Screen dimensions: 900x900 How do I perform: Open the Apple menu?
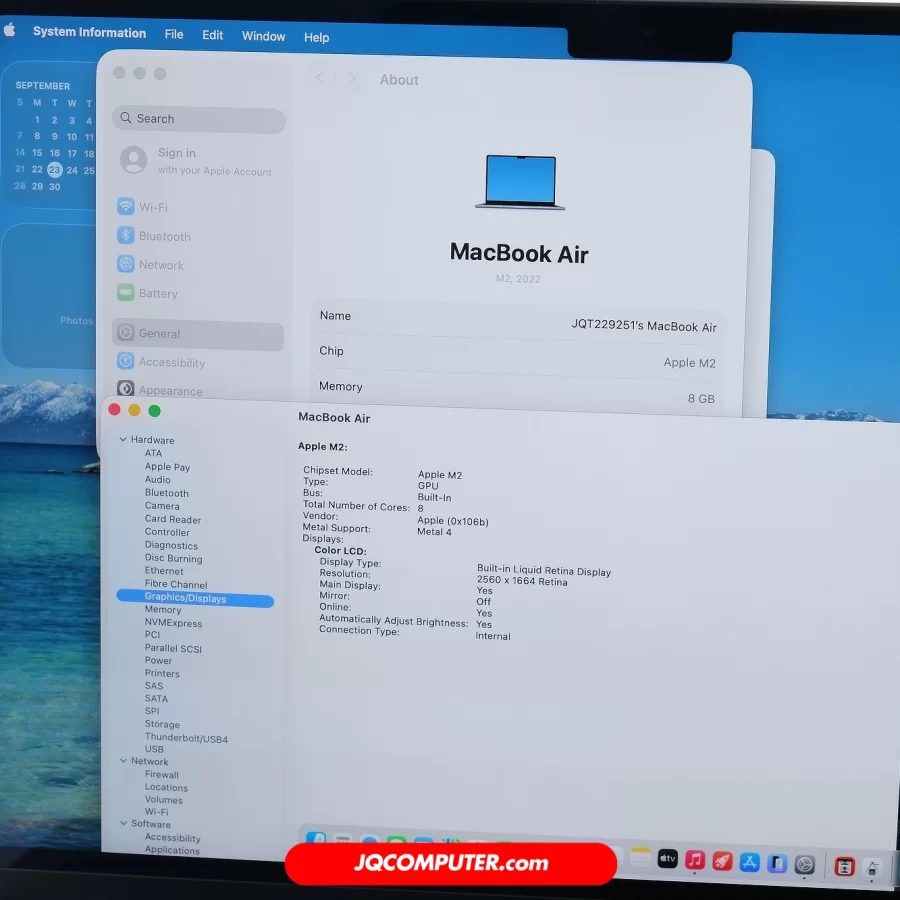9,30
